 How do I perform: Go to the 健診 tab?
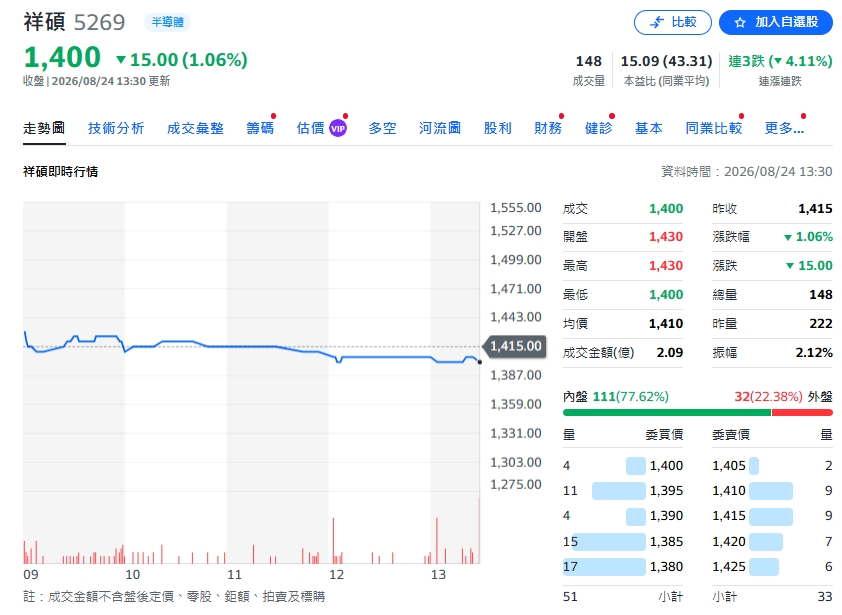pos(598,128)
